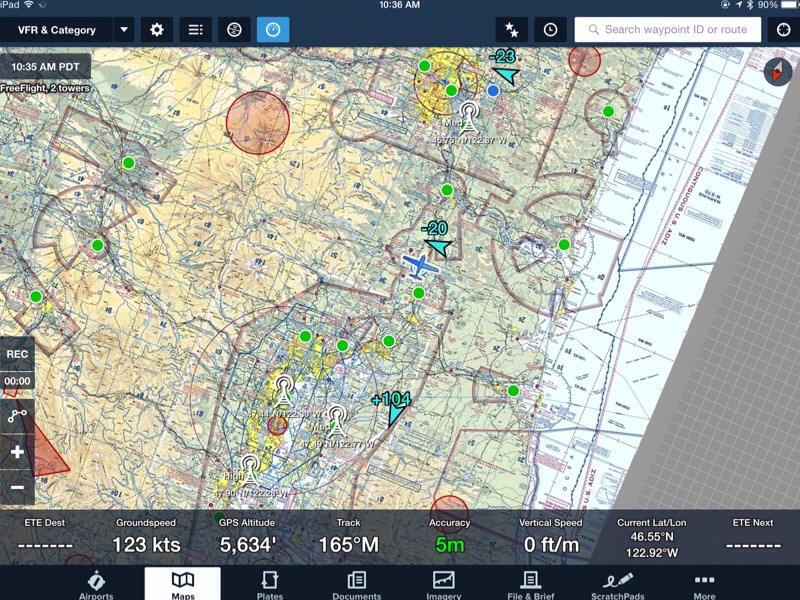Tap the 00:00 recording timer
The height and width of the screenshot is (600, 800).
click(x=17, y=381)
